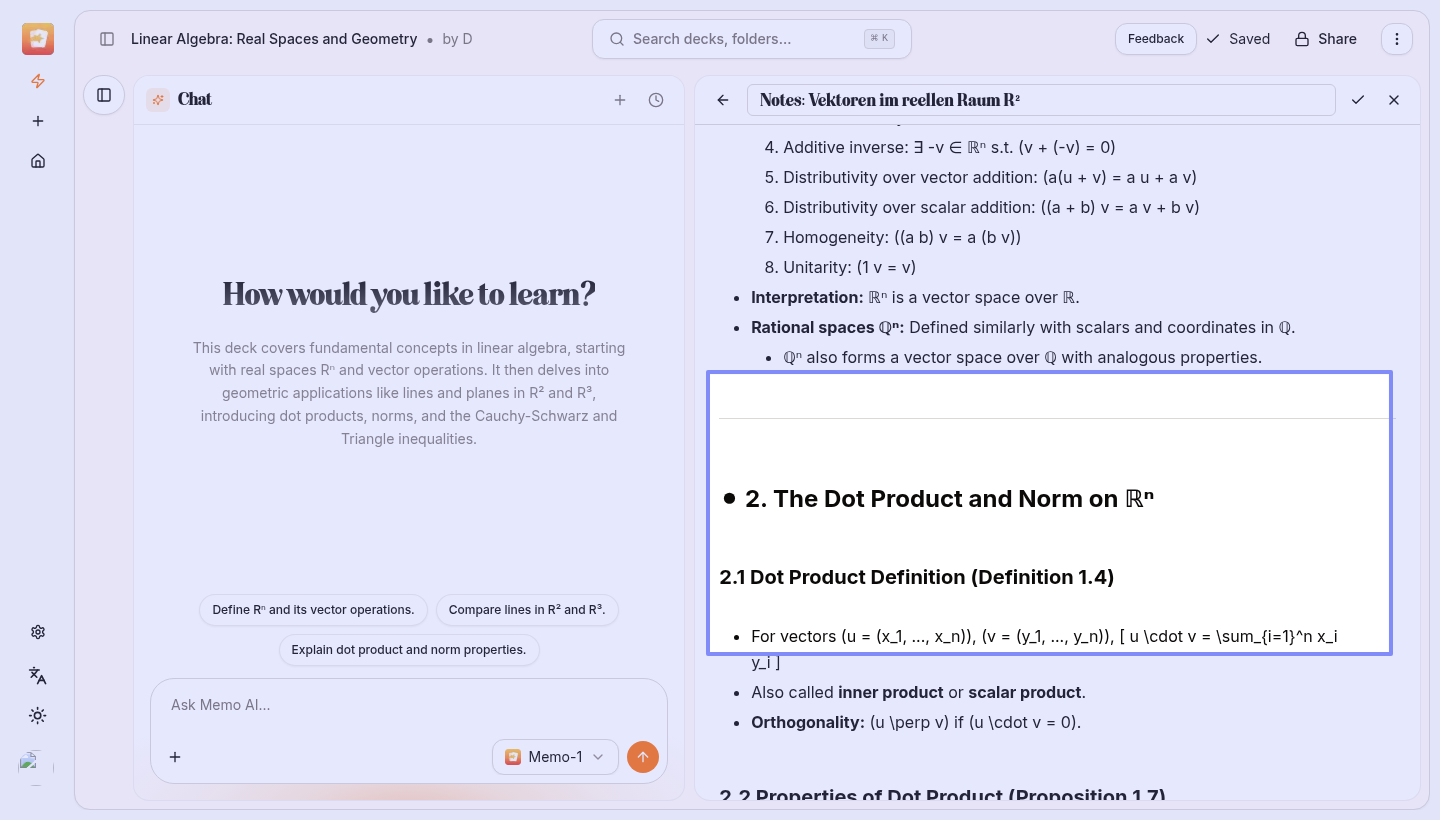Click the Feedback button
This screenshot has height=820, width=1440.
(1155, 39)
